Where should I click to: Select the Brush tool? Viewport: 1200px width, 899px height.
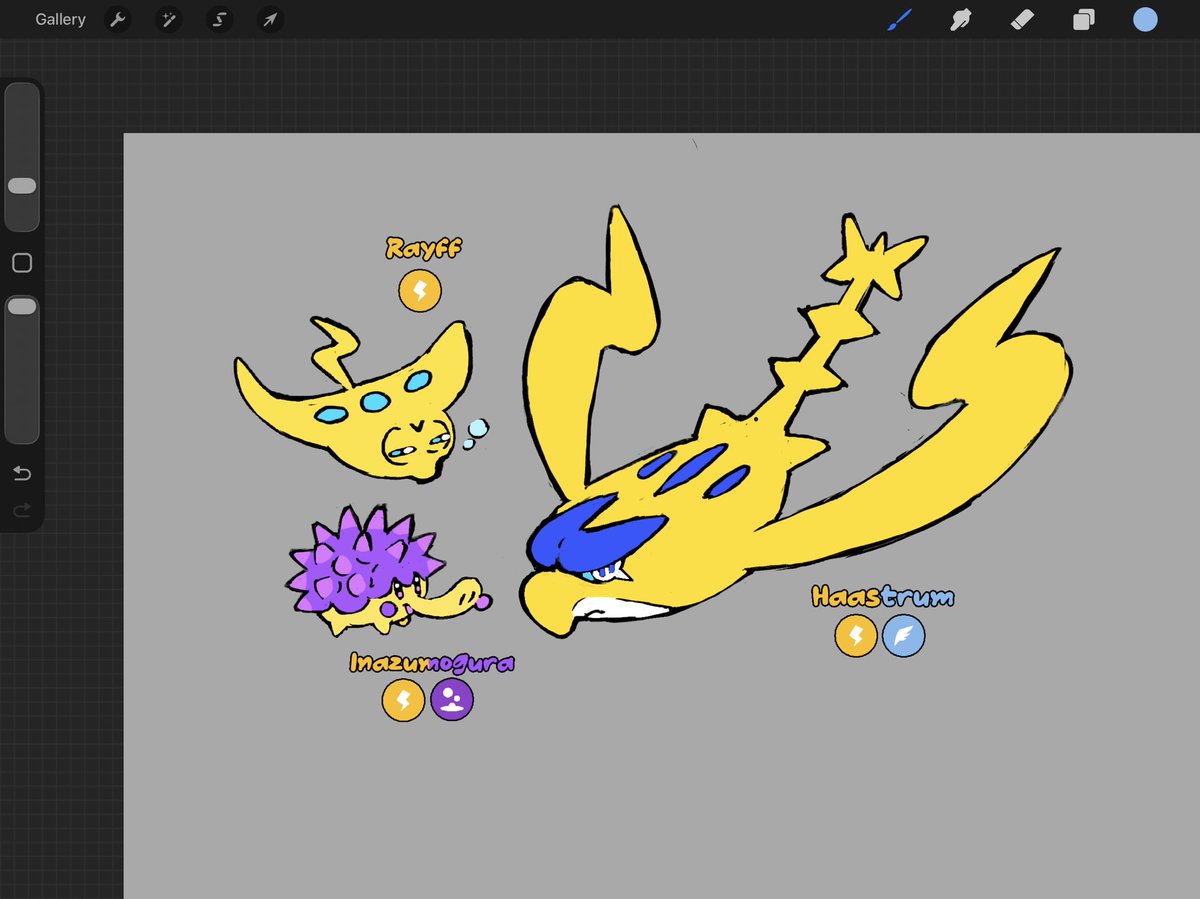900,20
